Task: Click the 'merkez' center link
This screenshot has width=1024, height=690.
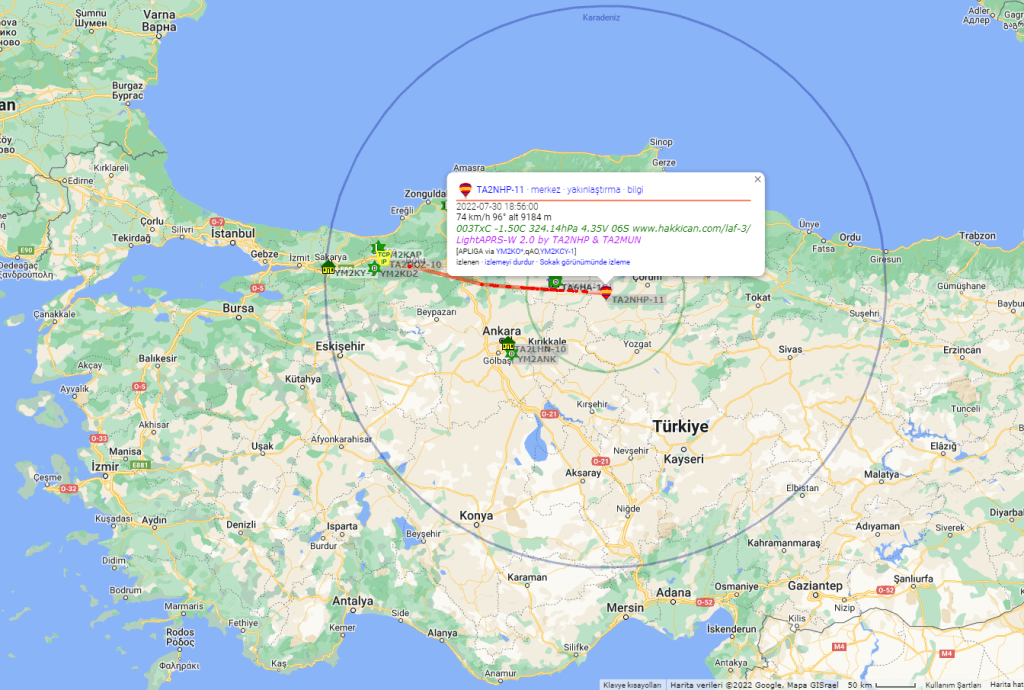Action: pyautogui.click(x=545, y=189)
